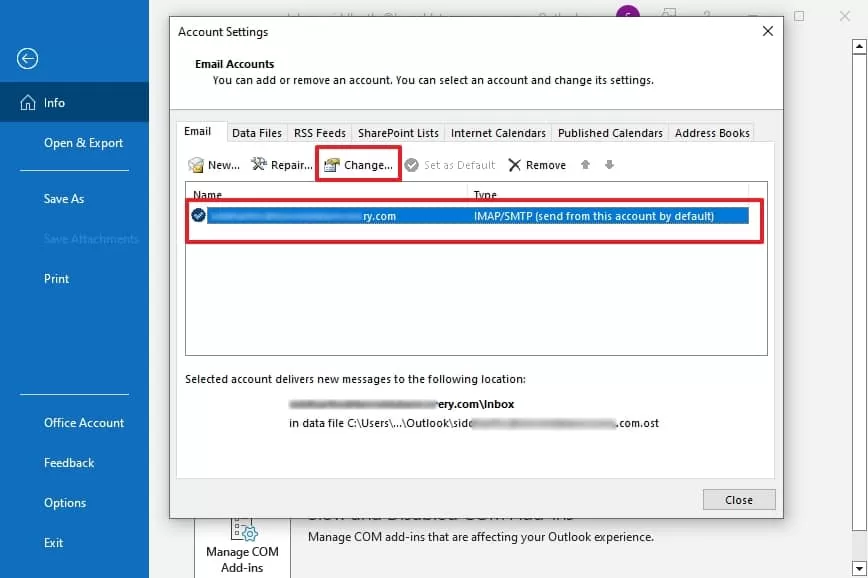Viewport: 868px width, 578px height.
Task: Choose Print in the sidebar
Action: tap(56, 278)
